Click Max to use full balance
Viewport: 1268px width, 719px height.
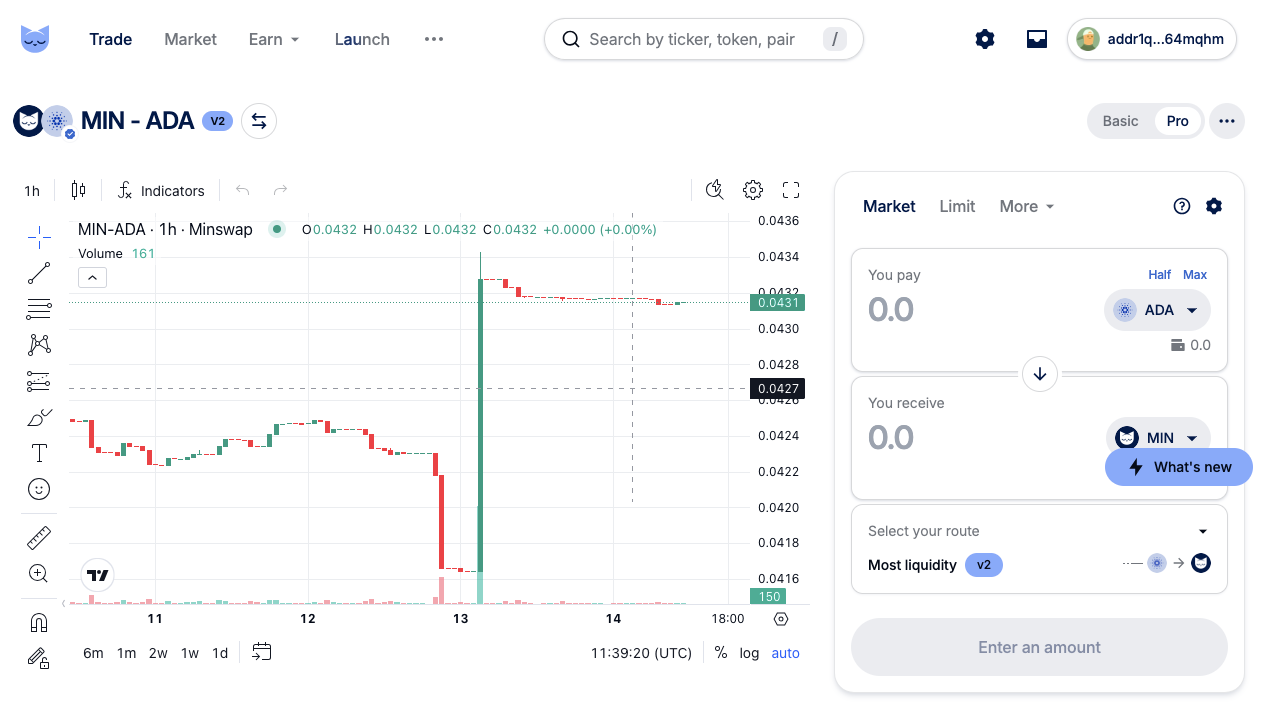pyautogui.click(x=1195, y=275)
